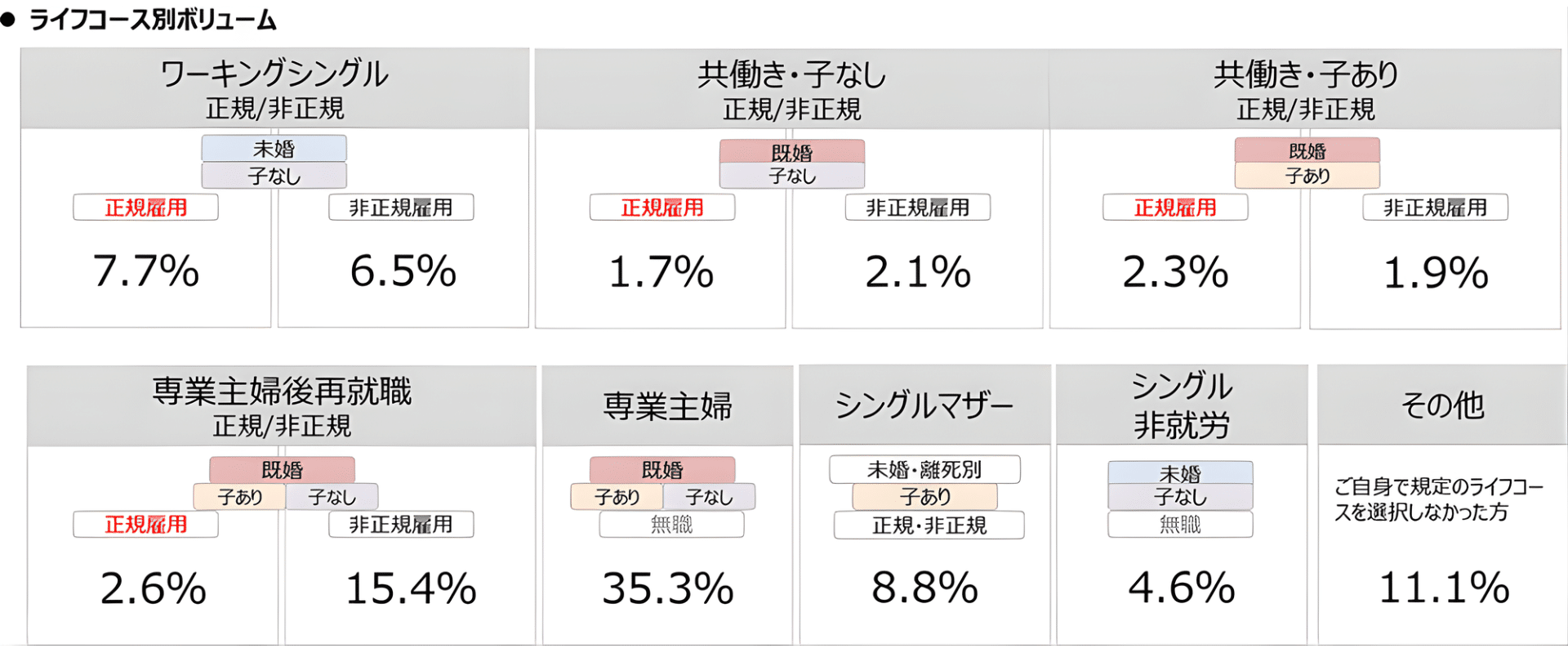Select the 6.5% figure

coord(403,271)
